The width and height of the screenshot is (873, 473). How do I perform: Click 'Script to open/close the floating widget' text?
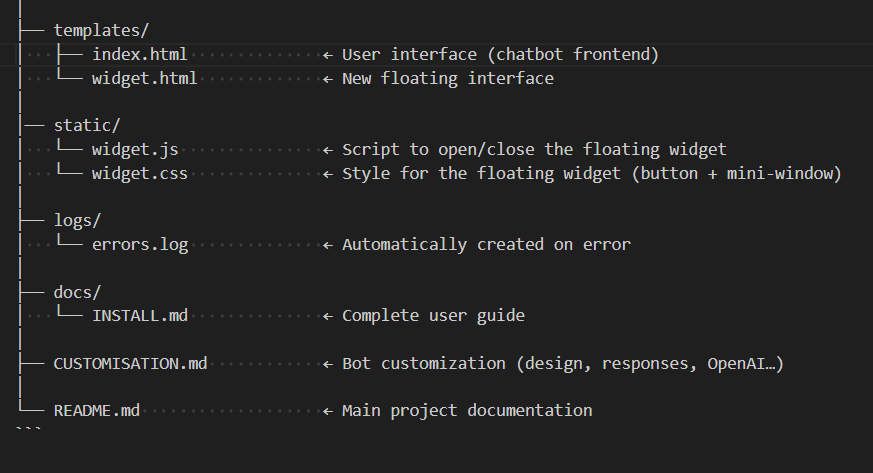[534, 149]
